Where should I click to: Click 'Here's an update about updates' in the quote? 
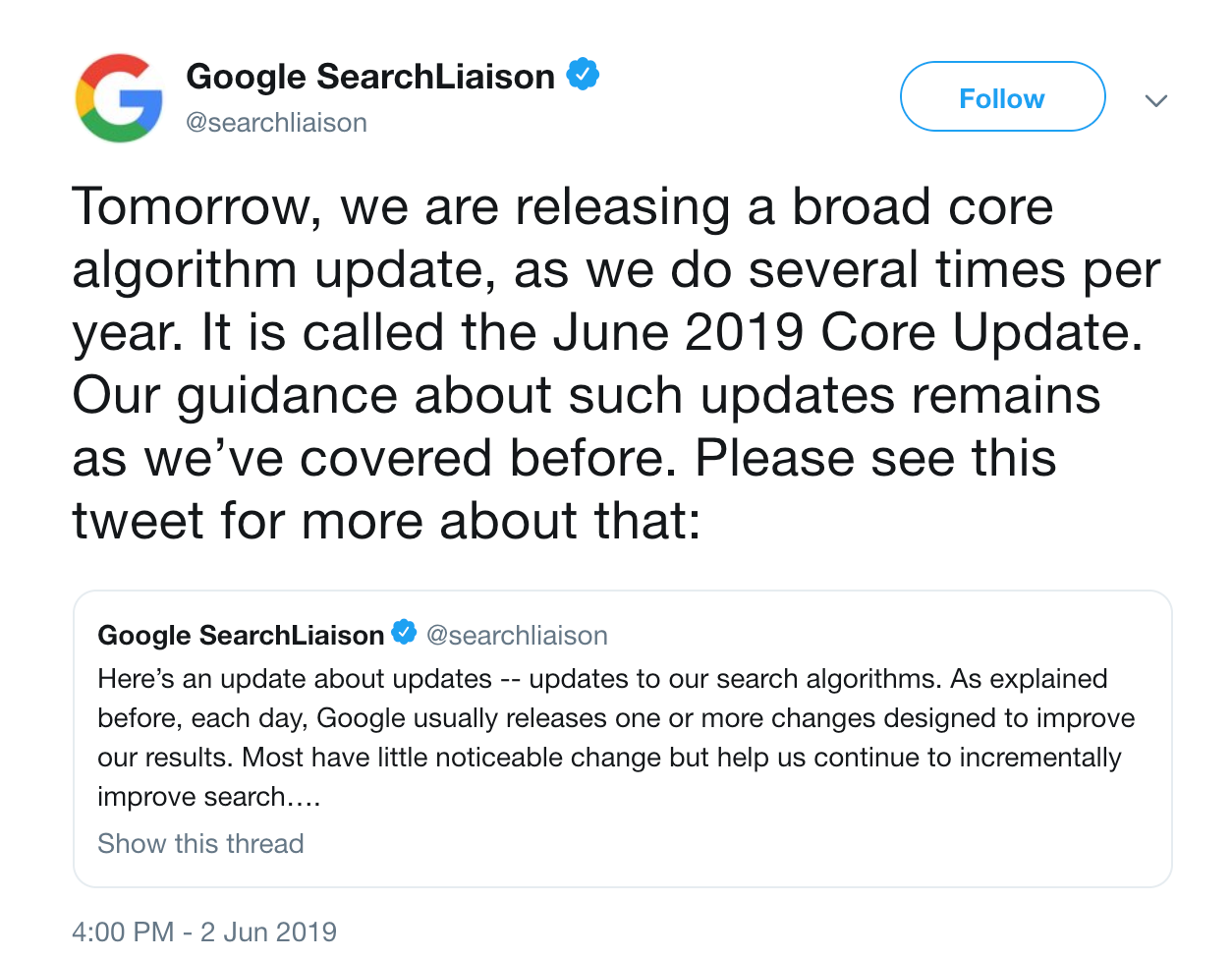pyautogui.click(x=295, y=679)
